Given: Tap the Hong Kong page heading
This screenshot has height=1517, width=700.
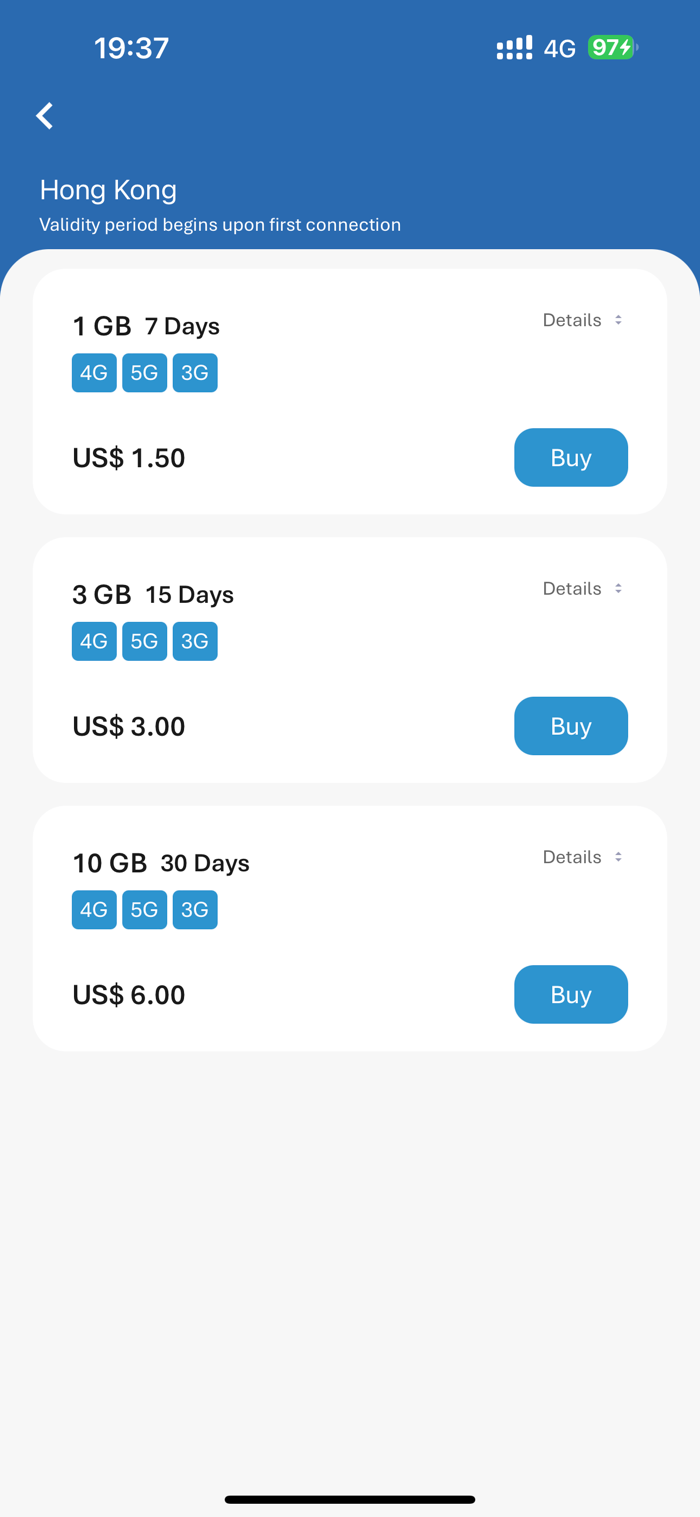Looking at the screenshot, I should [x=108, y=190].
